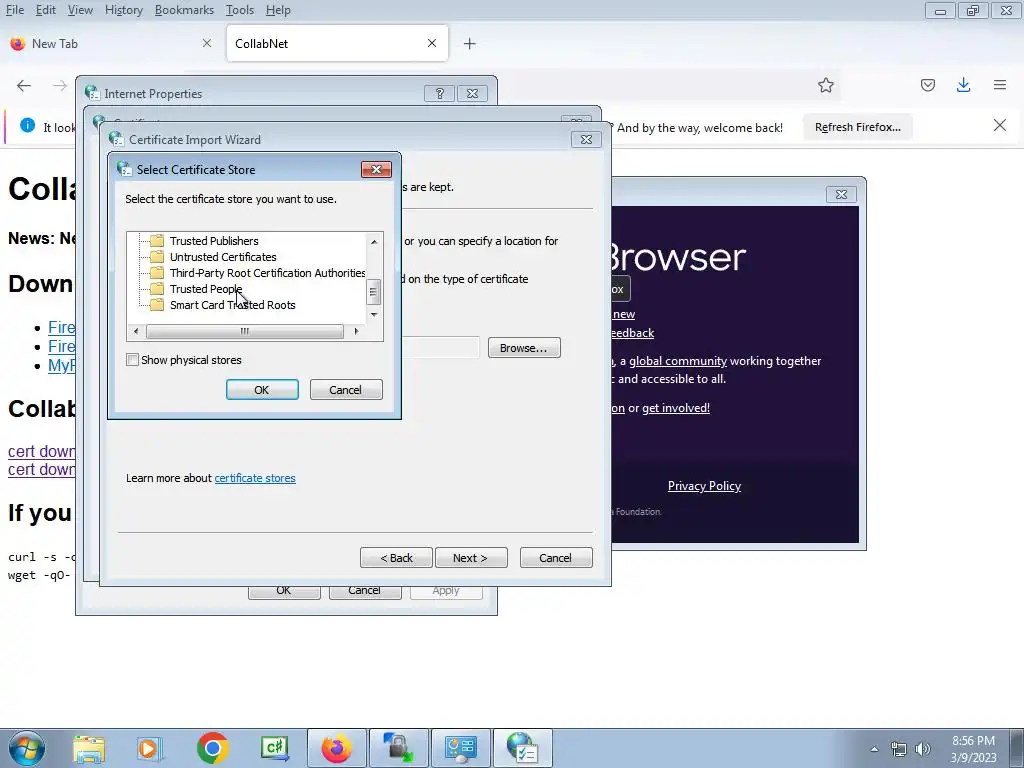Cancel the Certificate Import Wizard
1024x768 pixels.
556,558
